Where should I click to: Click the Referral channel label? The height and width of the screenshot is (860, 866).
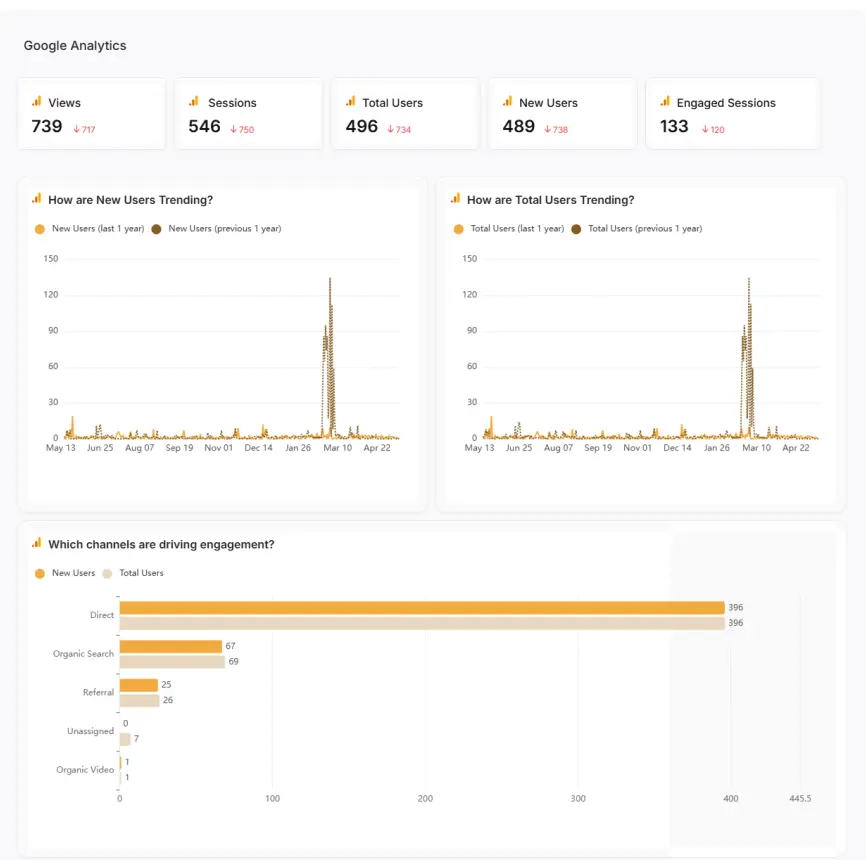click(x=98, y=692)
